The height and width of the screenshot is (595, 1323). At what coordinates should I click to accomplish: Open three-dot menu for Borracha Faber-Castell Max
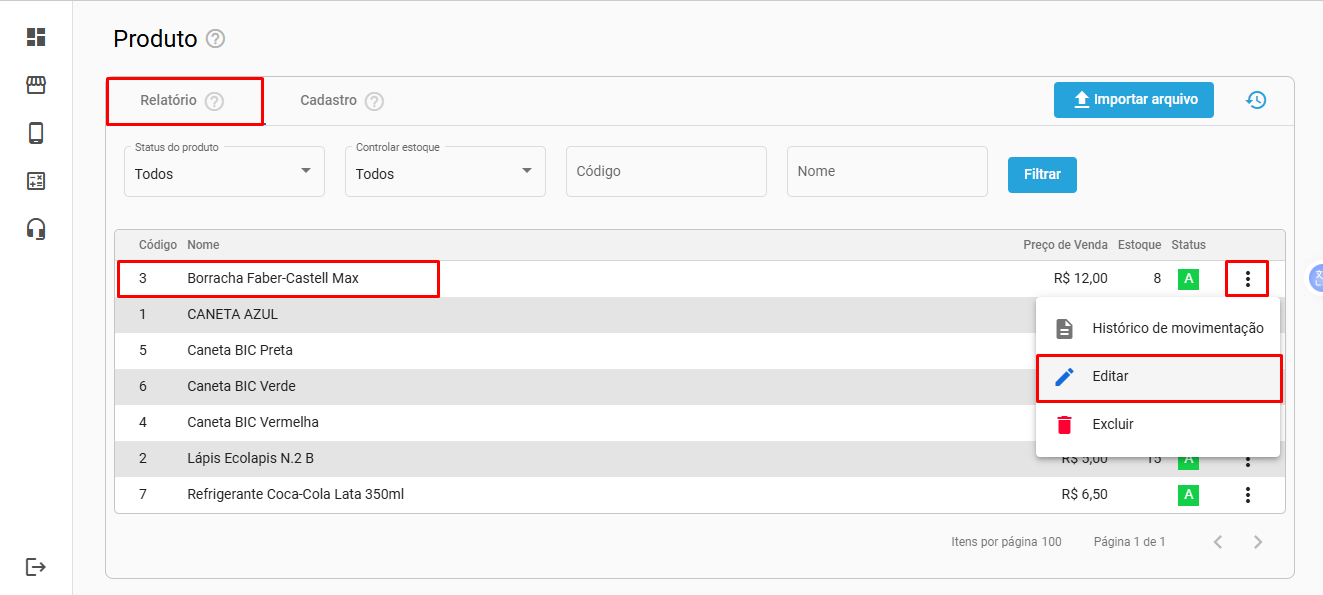pyautogui.click(x=1247, y=279)
